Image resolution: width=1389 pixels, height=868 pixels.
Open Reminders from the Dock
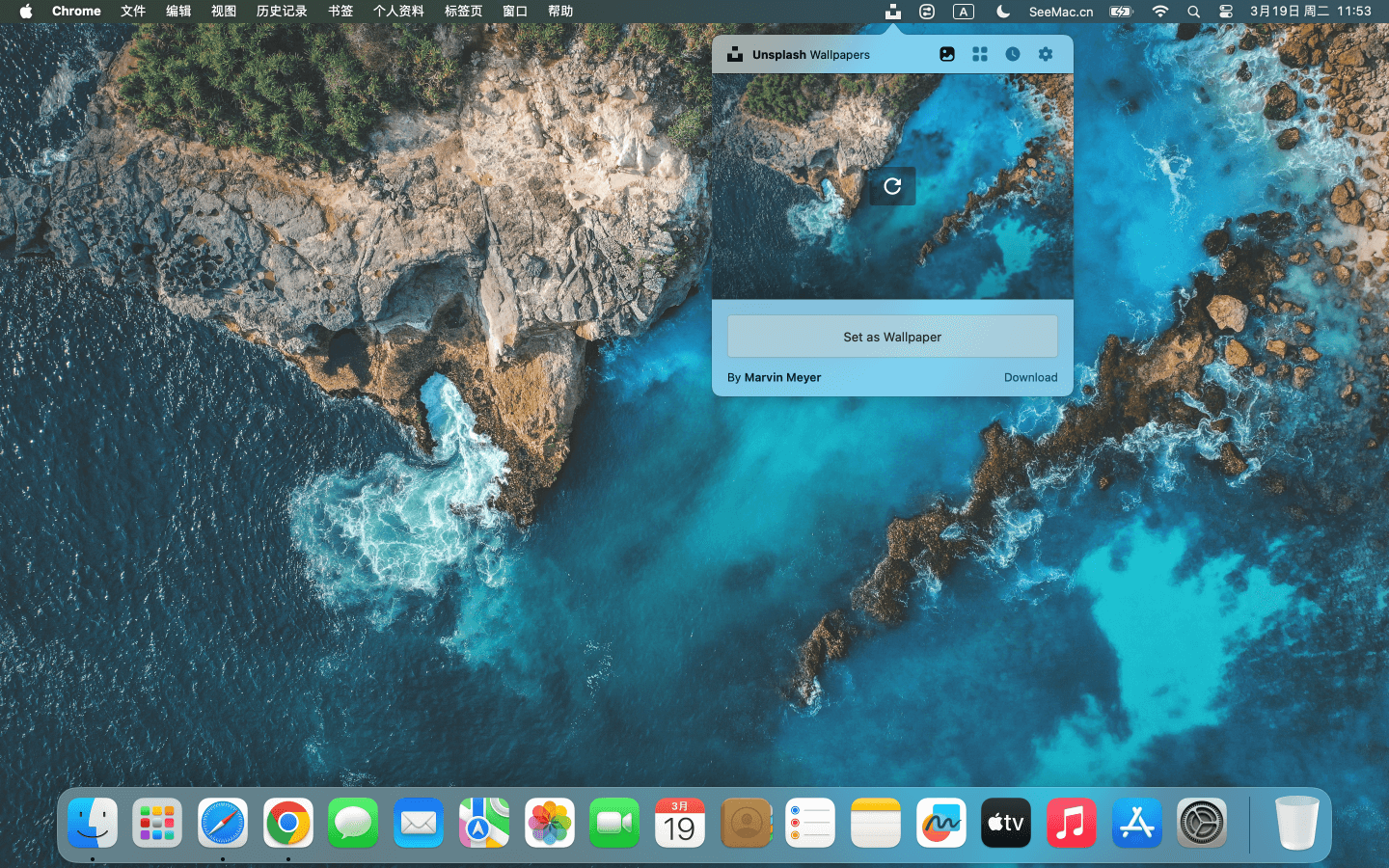810,823
